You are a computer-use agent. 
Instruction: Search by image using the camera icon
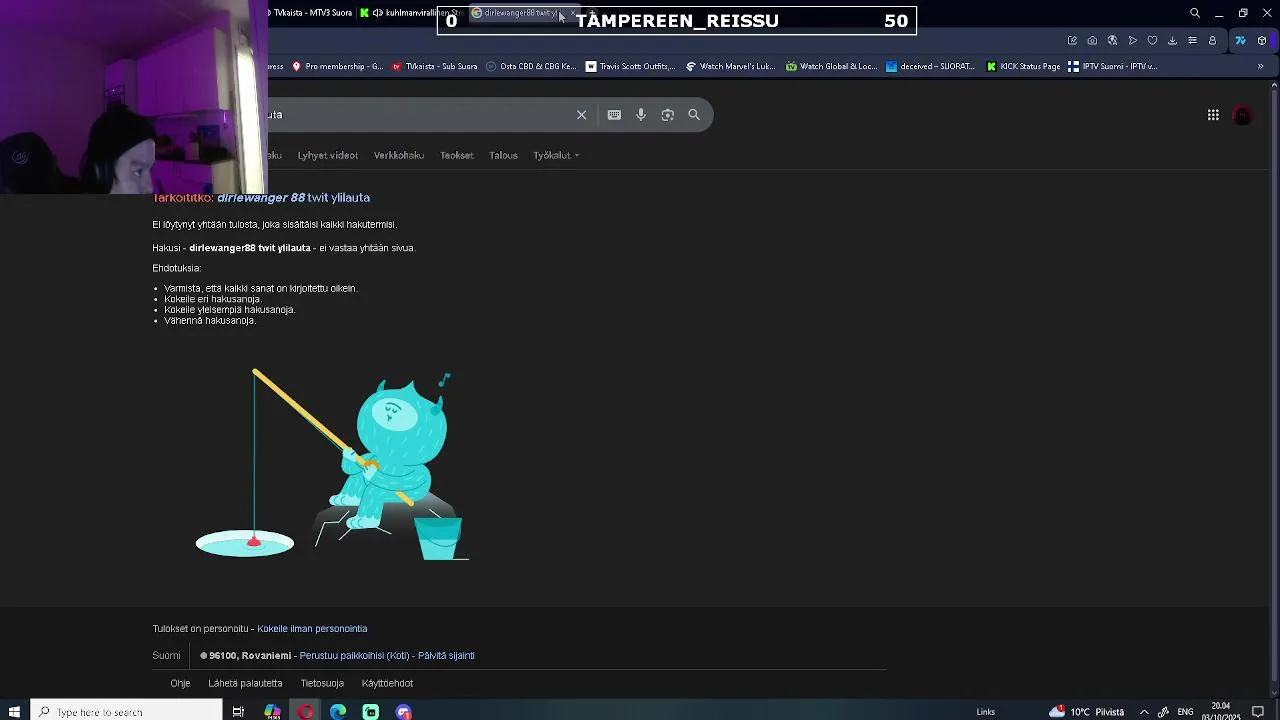(x=668, y=115)
